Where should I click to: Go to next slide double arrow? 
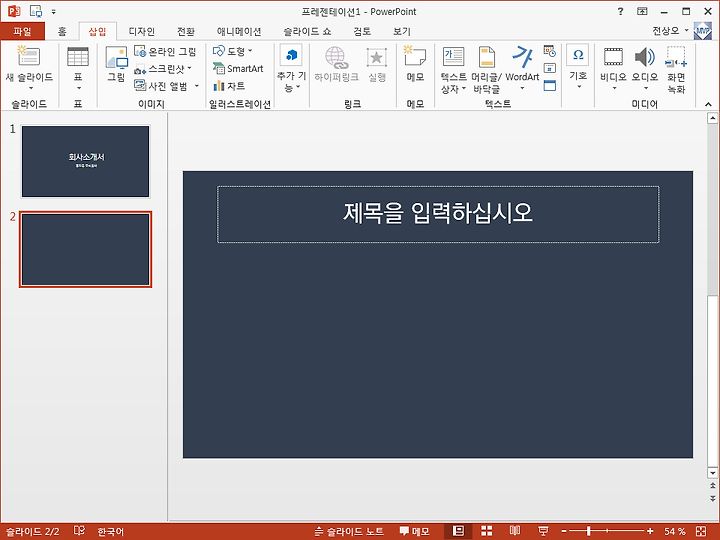click(x=712, y=498)
